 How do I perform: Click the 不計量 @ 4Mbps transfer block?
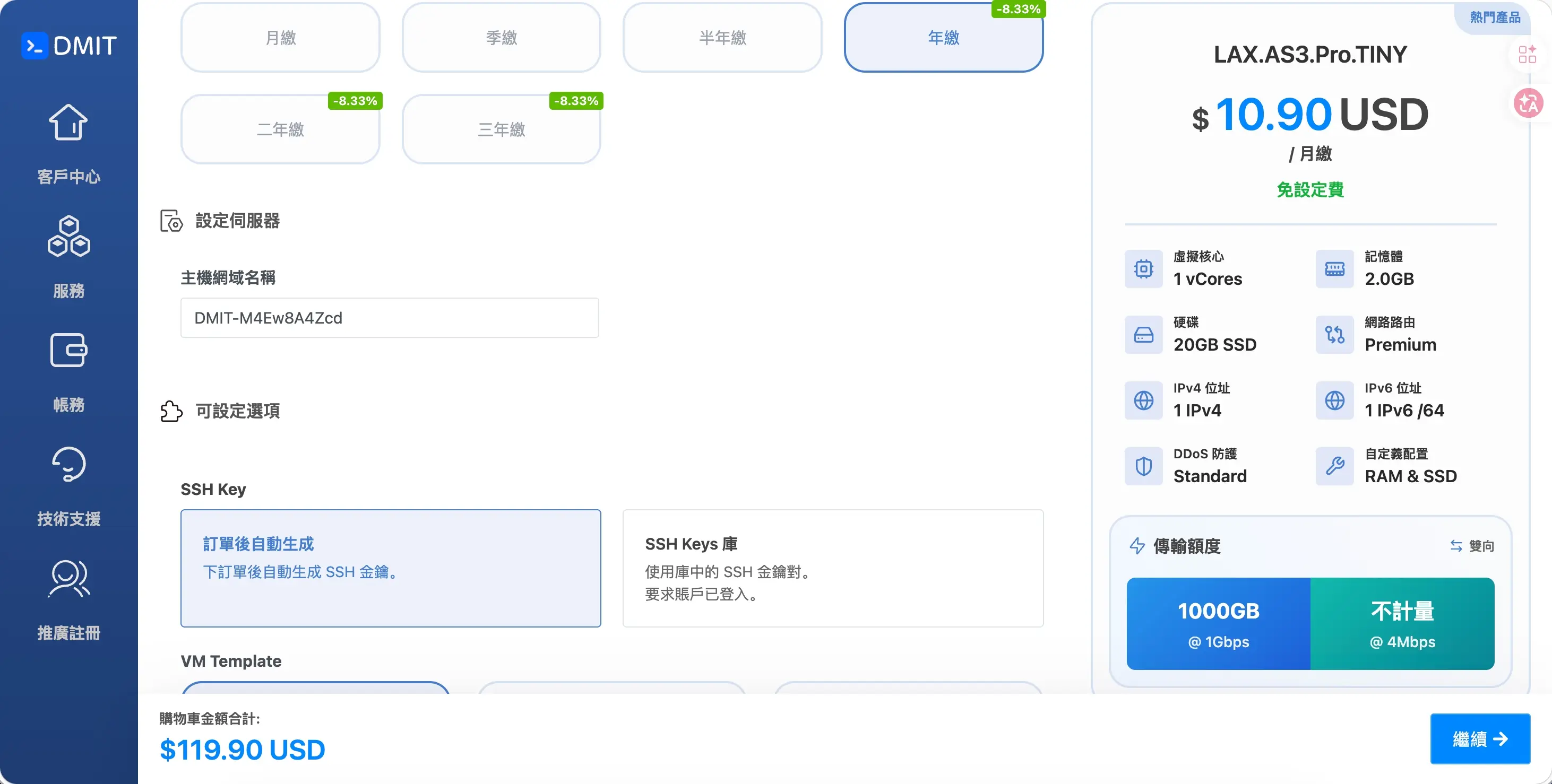coord(1402,624)
